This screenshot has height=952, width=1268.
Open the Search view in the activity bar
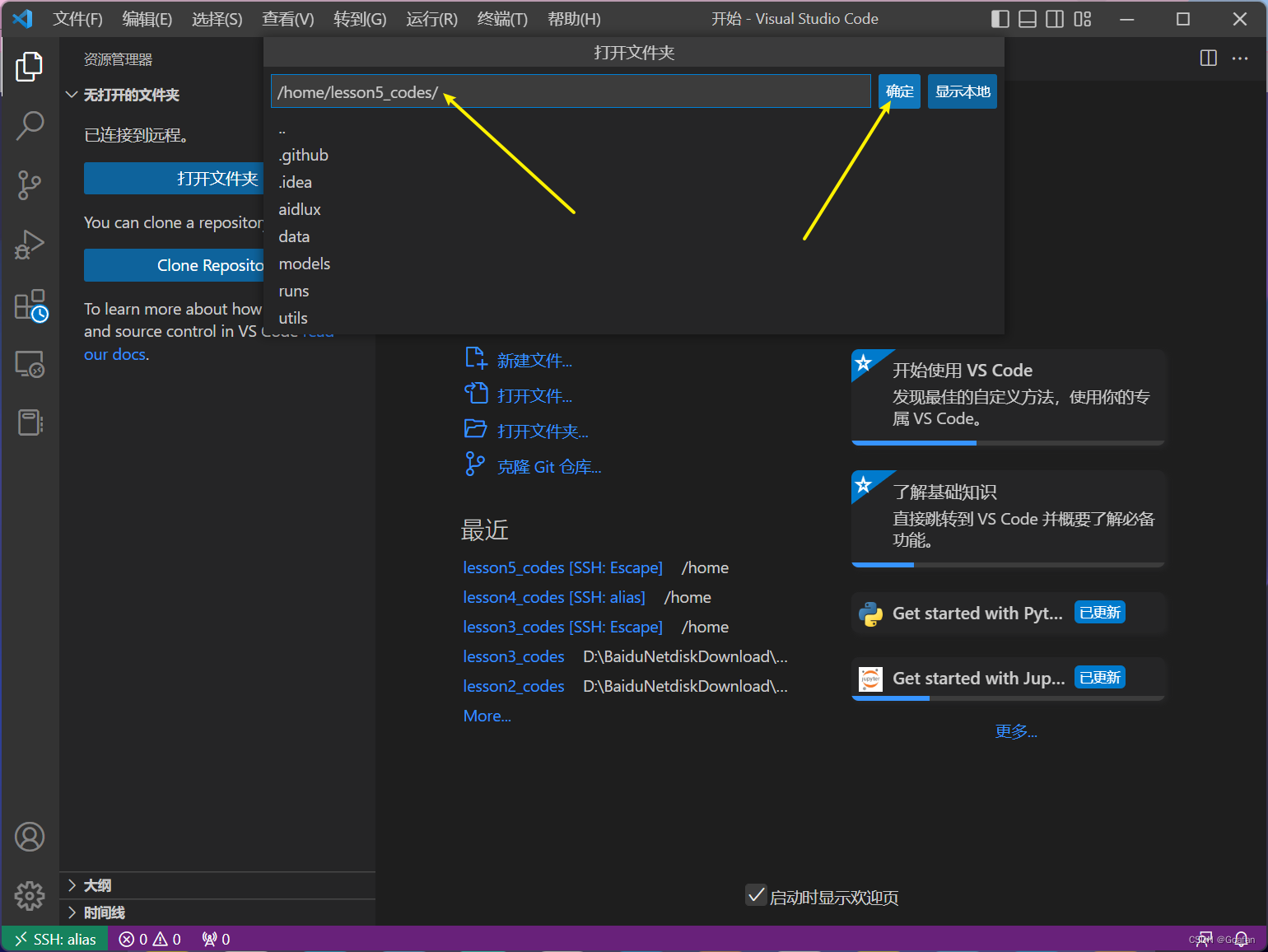30,126
